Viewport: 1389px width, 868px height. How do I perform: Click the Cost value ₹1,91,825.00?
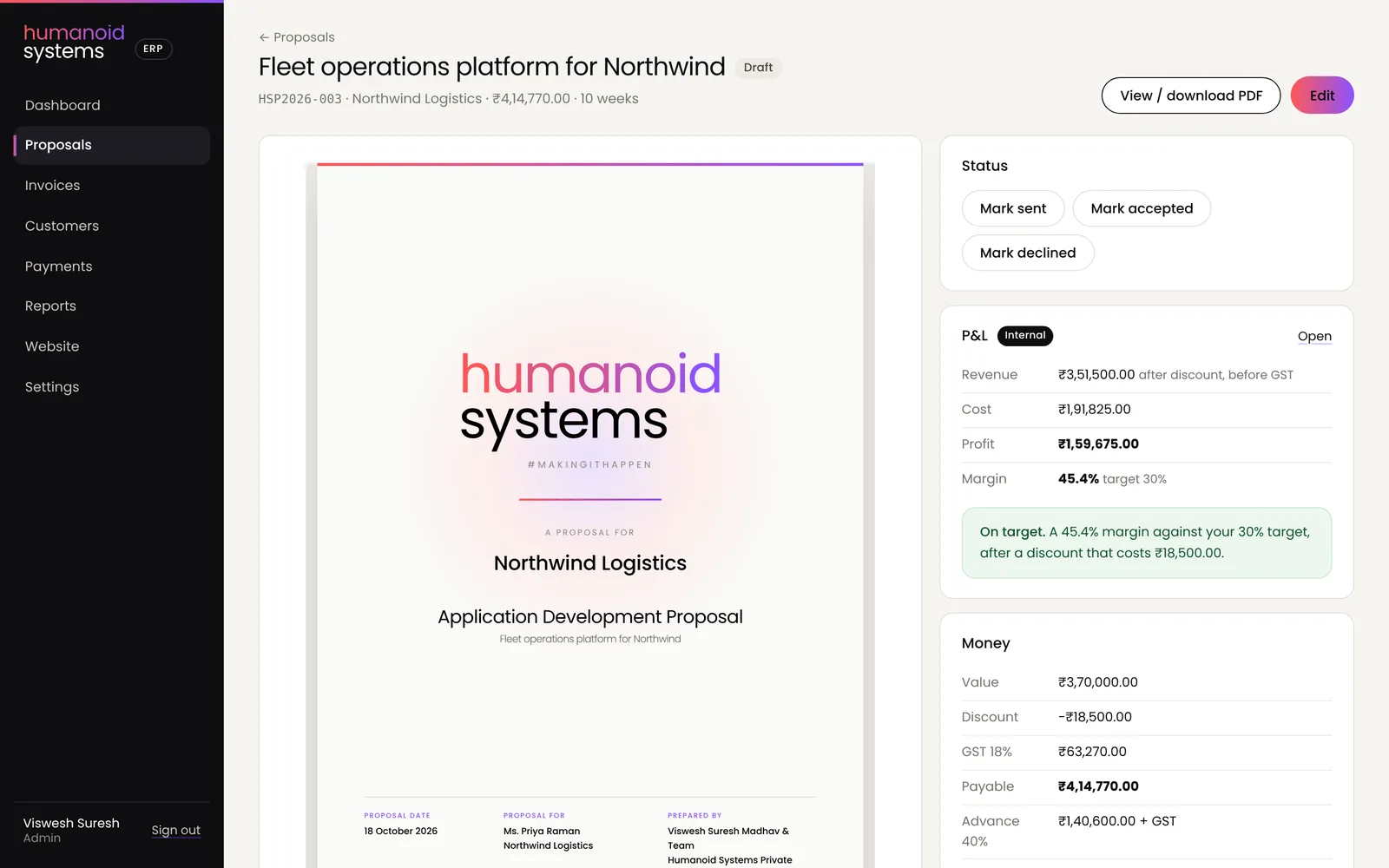coord(1095,410)
